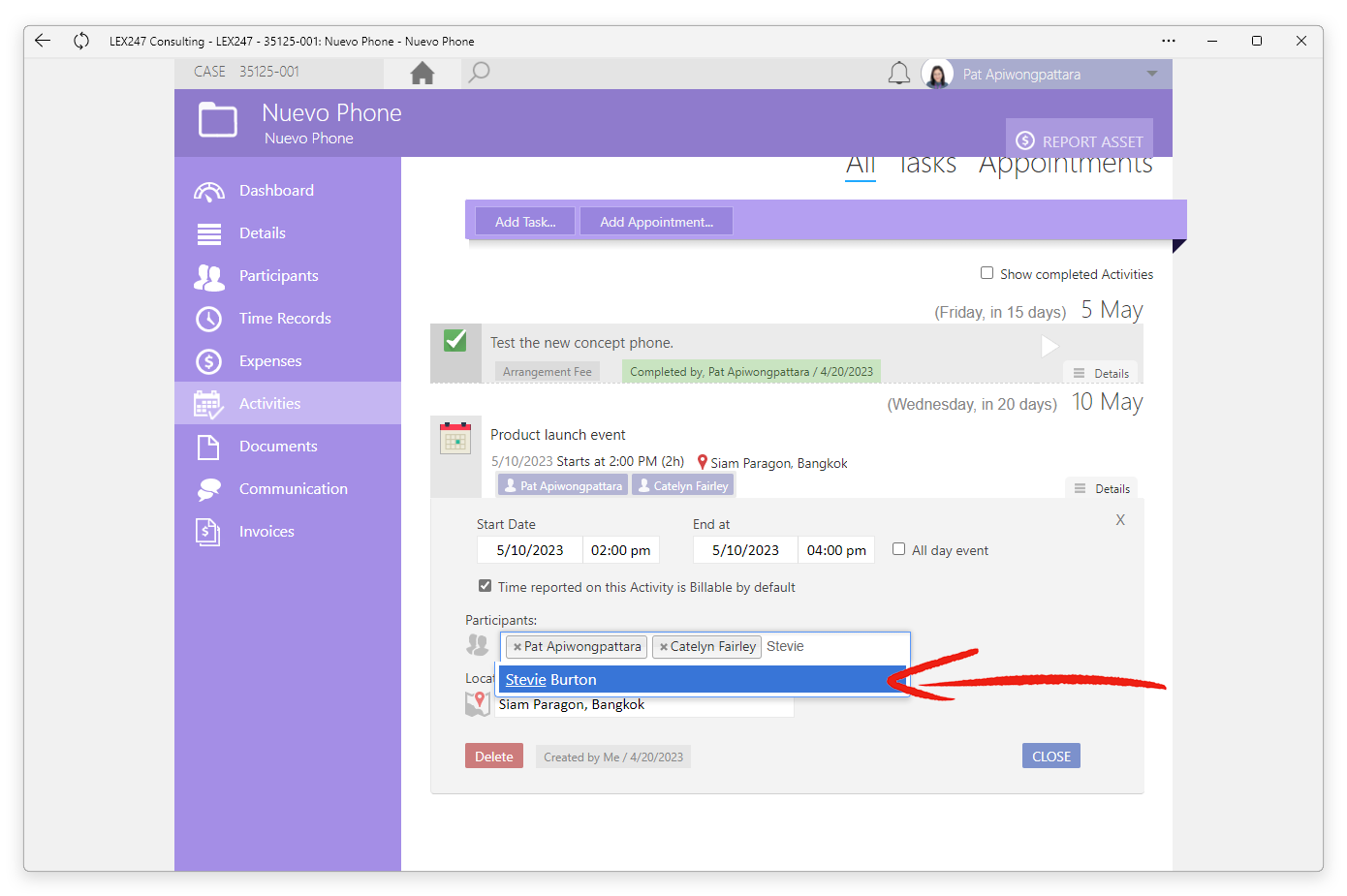The height and width of the screenshot is (896, 1347).
Task: Click the Add Appointment... button
Action: click(656, 222)
